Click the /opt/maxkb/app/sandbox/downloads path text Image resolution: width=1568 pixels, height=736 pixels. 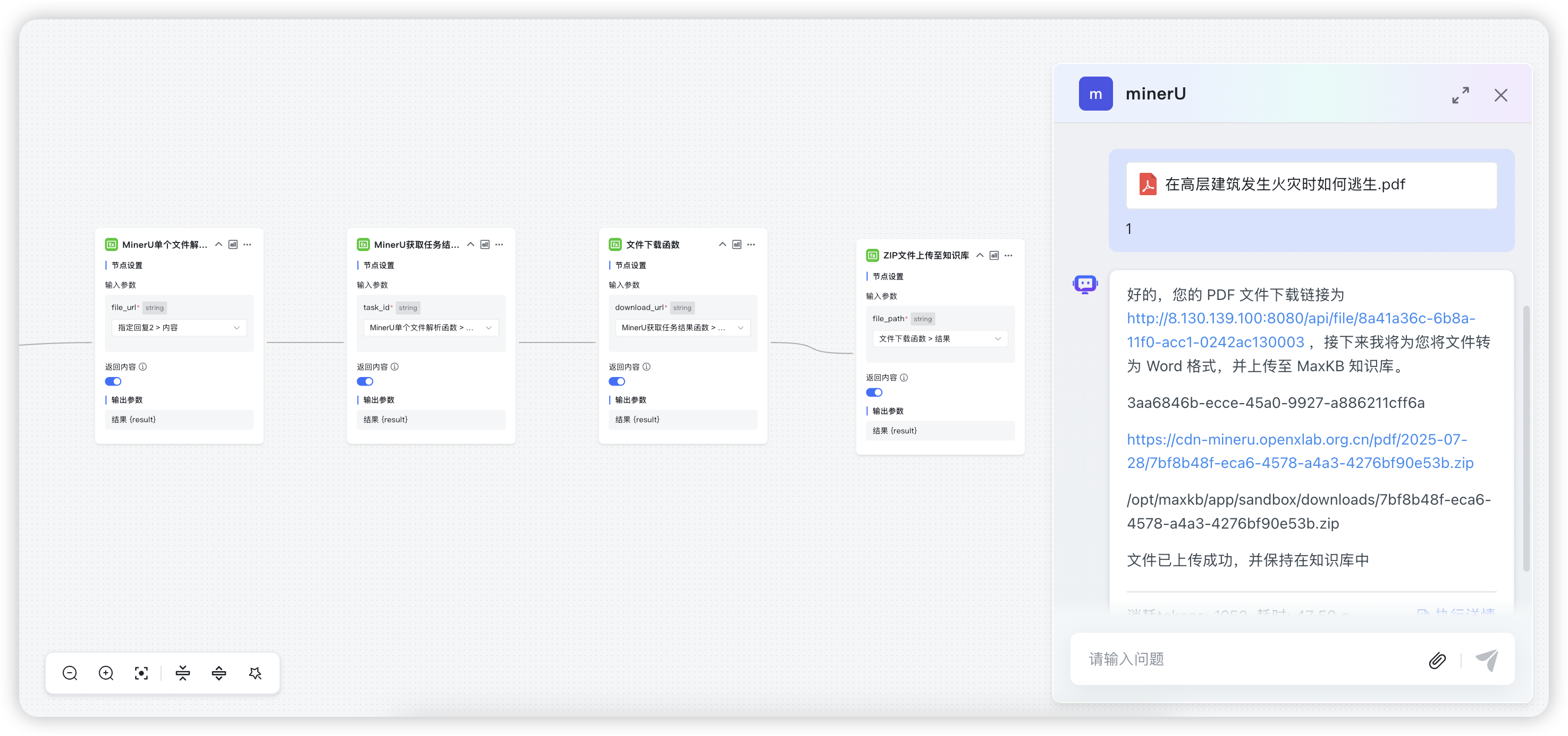point(1309,512)
